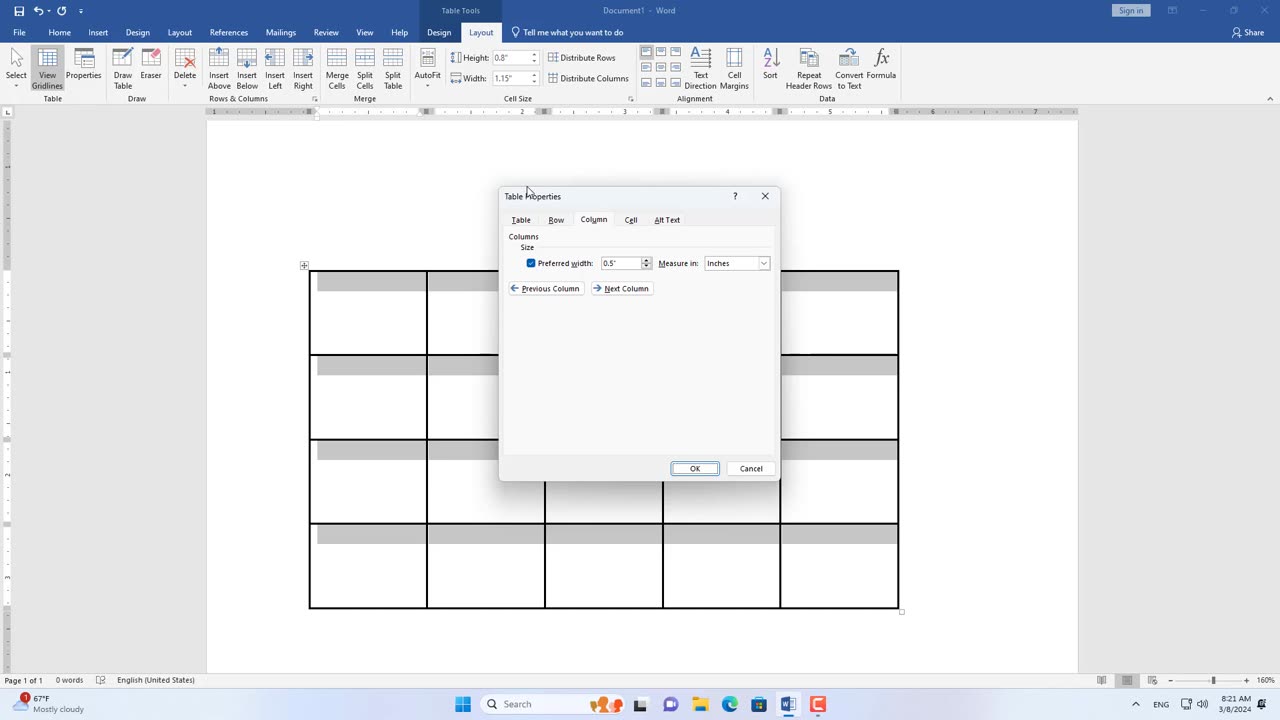This screenshot has width=1280, height=720.
Task: Switch to Row tab in Table Properties
Action: coord(556,220)
